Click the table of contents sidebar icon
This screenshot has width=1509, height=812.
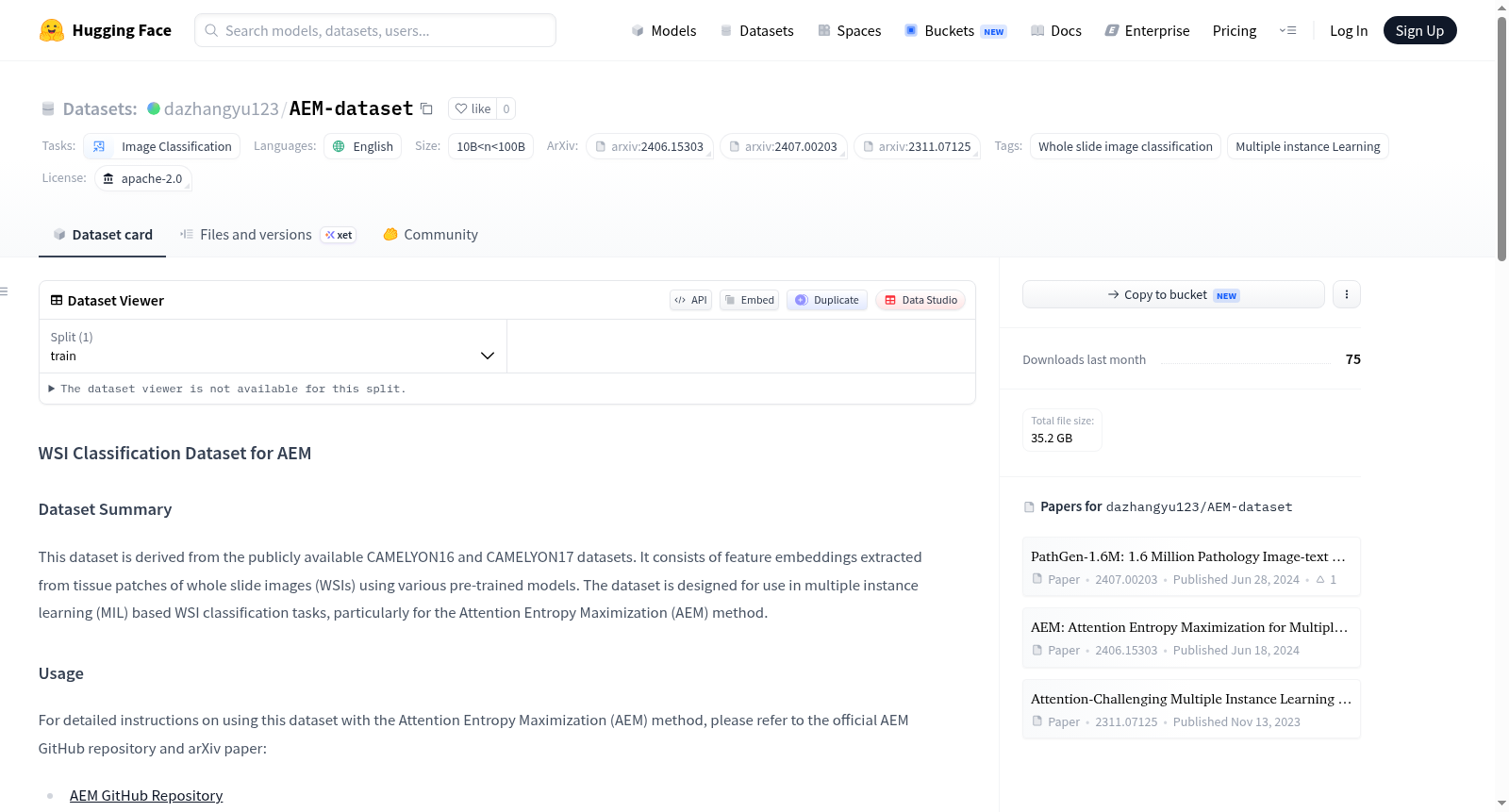(4, 291)
